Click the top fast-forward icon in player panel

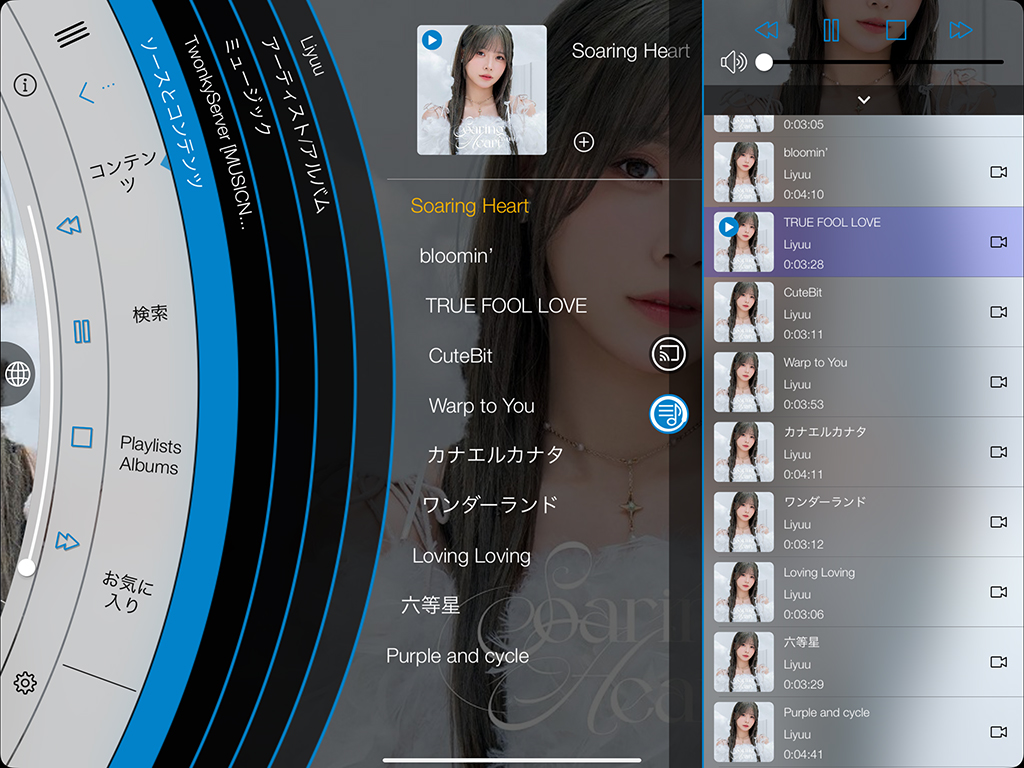pyautogui.click(x=961, y=29)
